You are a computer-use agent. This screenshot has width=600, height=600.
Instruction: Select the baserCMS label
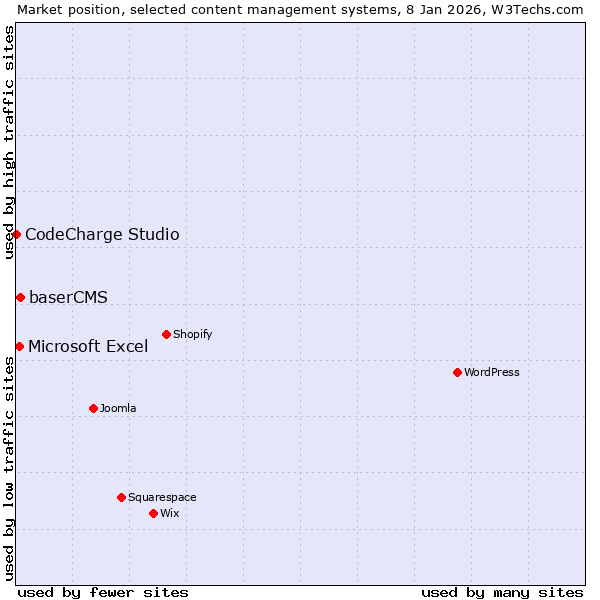68,297
